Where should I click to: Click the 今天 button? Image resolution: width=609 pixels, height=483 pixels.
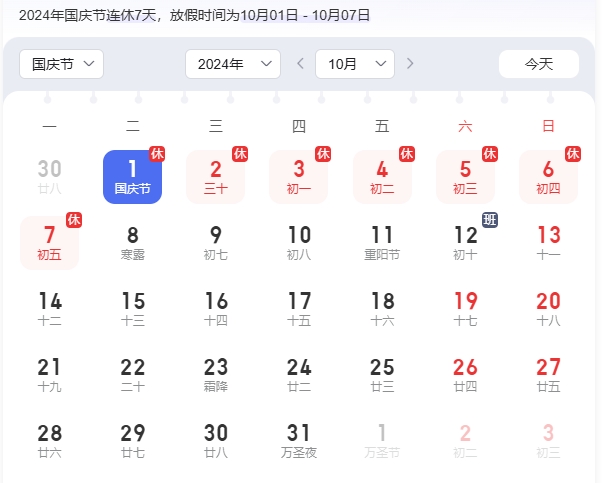[538, 64]
